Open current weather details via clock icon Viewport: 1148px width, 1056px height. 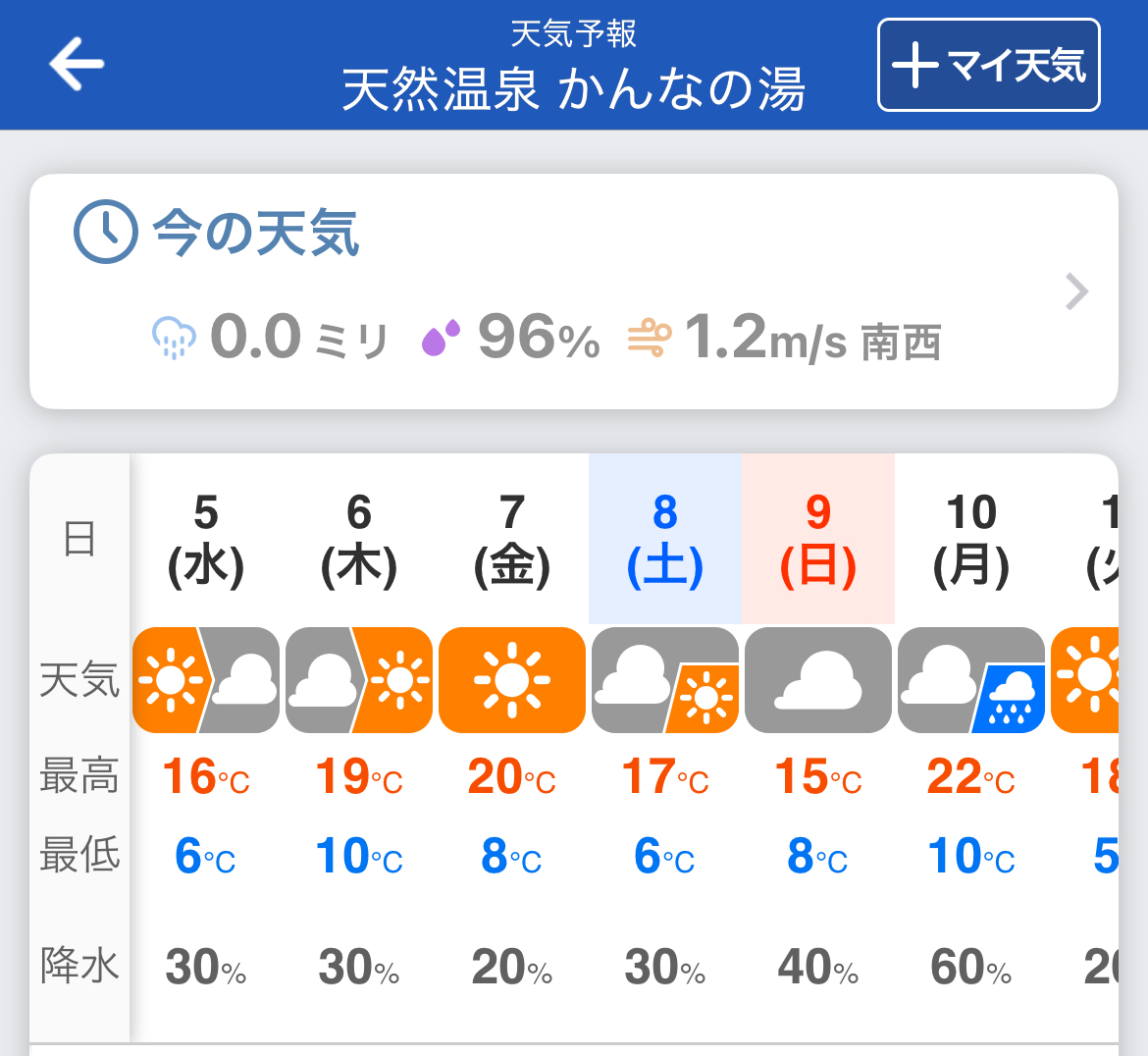tap(102, 234)
